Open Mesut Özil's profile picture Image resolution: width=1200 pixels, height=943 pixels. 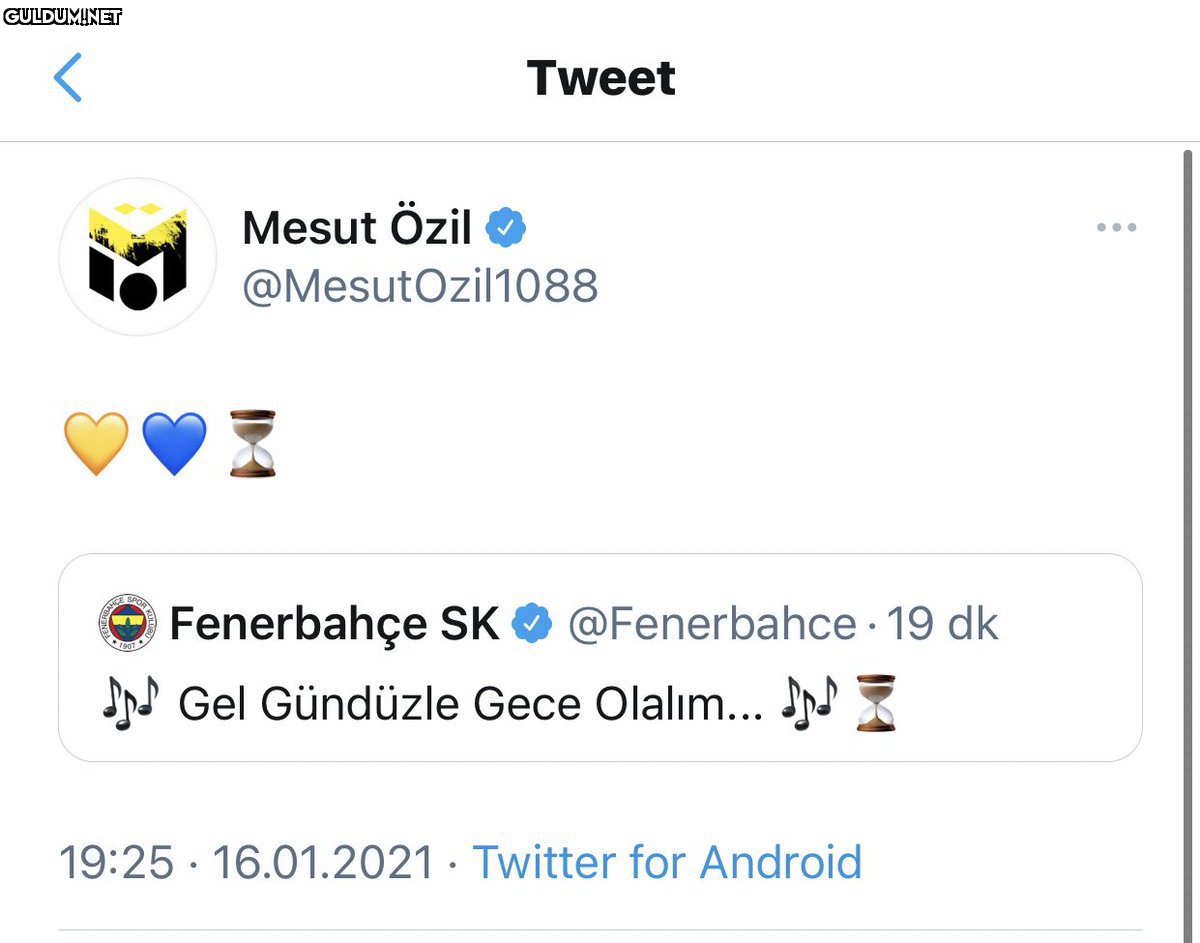pos(138,256)
